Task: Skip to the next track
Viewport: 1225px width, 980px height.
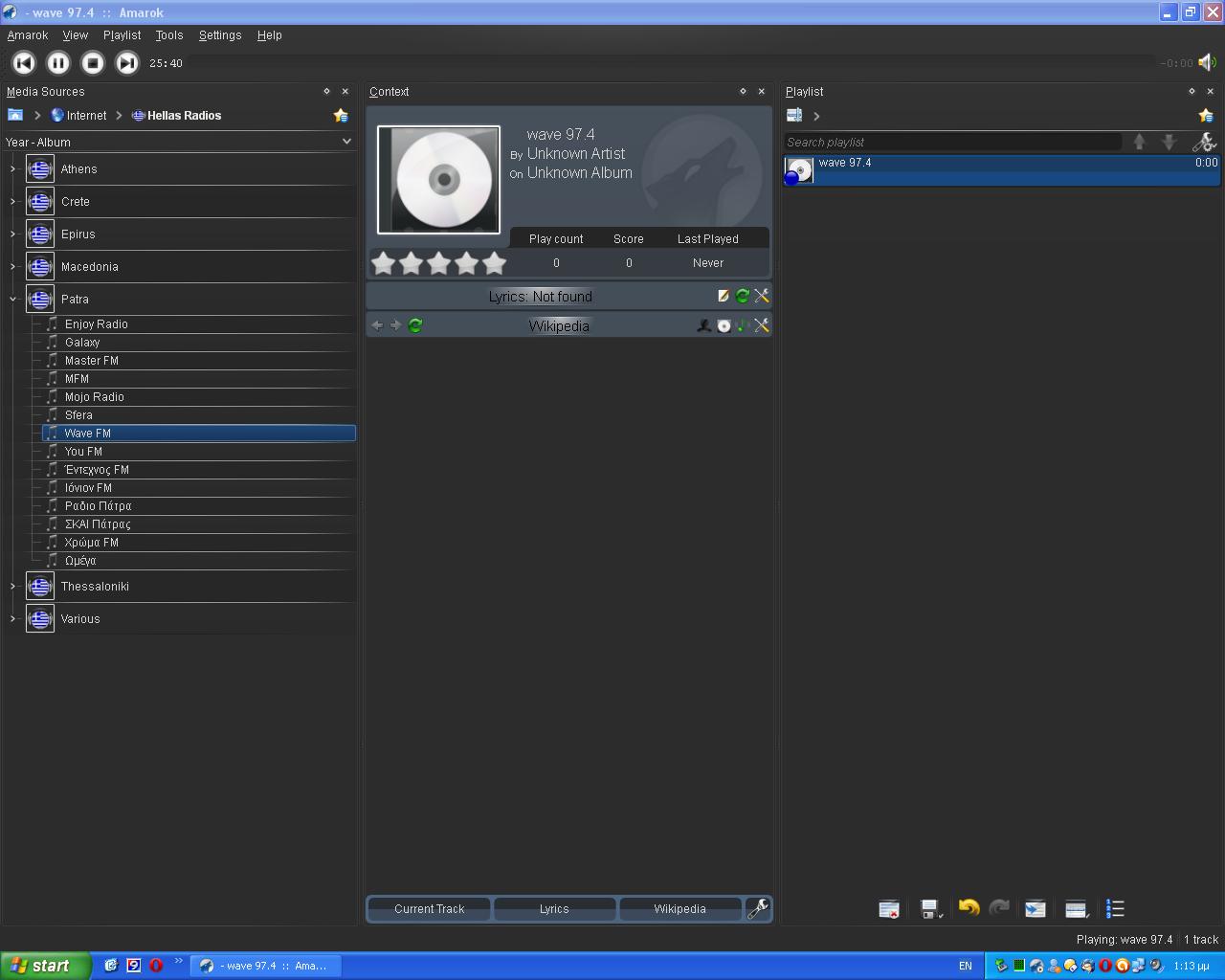Action: pyautogui.click(x=127, y=63)
